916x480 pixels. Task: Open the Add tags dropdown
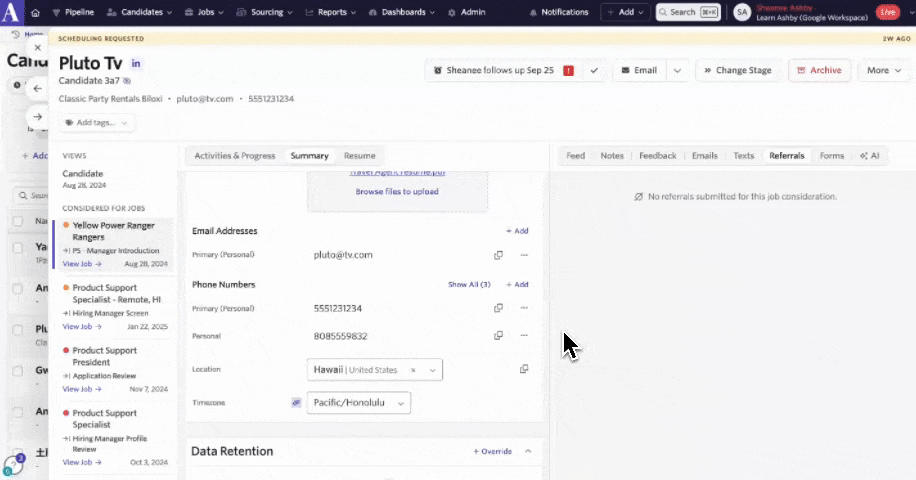click(x=96, y=123)
